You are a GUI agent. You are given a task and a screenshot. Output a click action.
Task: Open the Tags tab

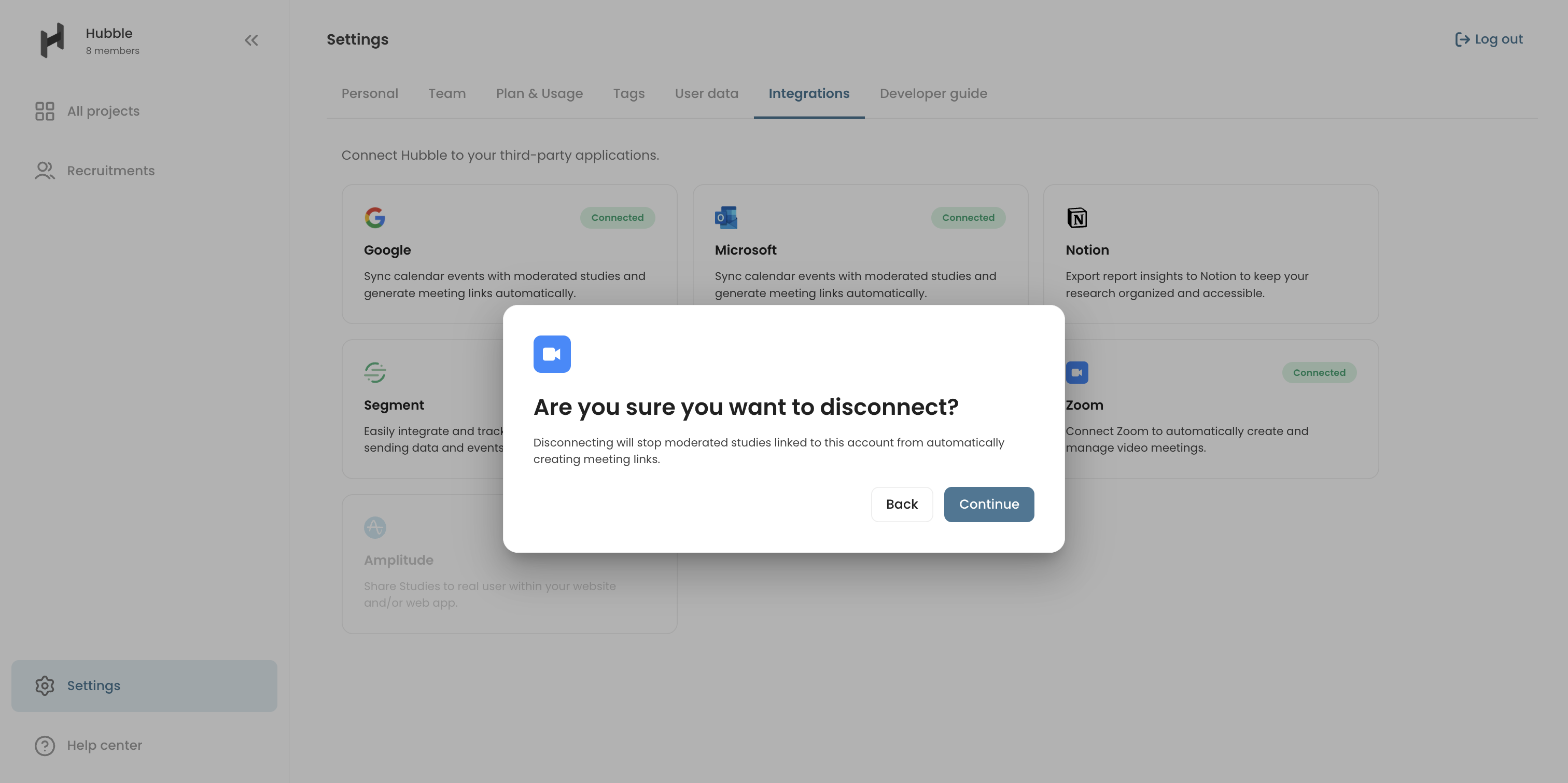[x=628, y=93]
